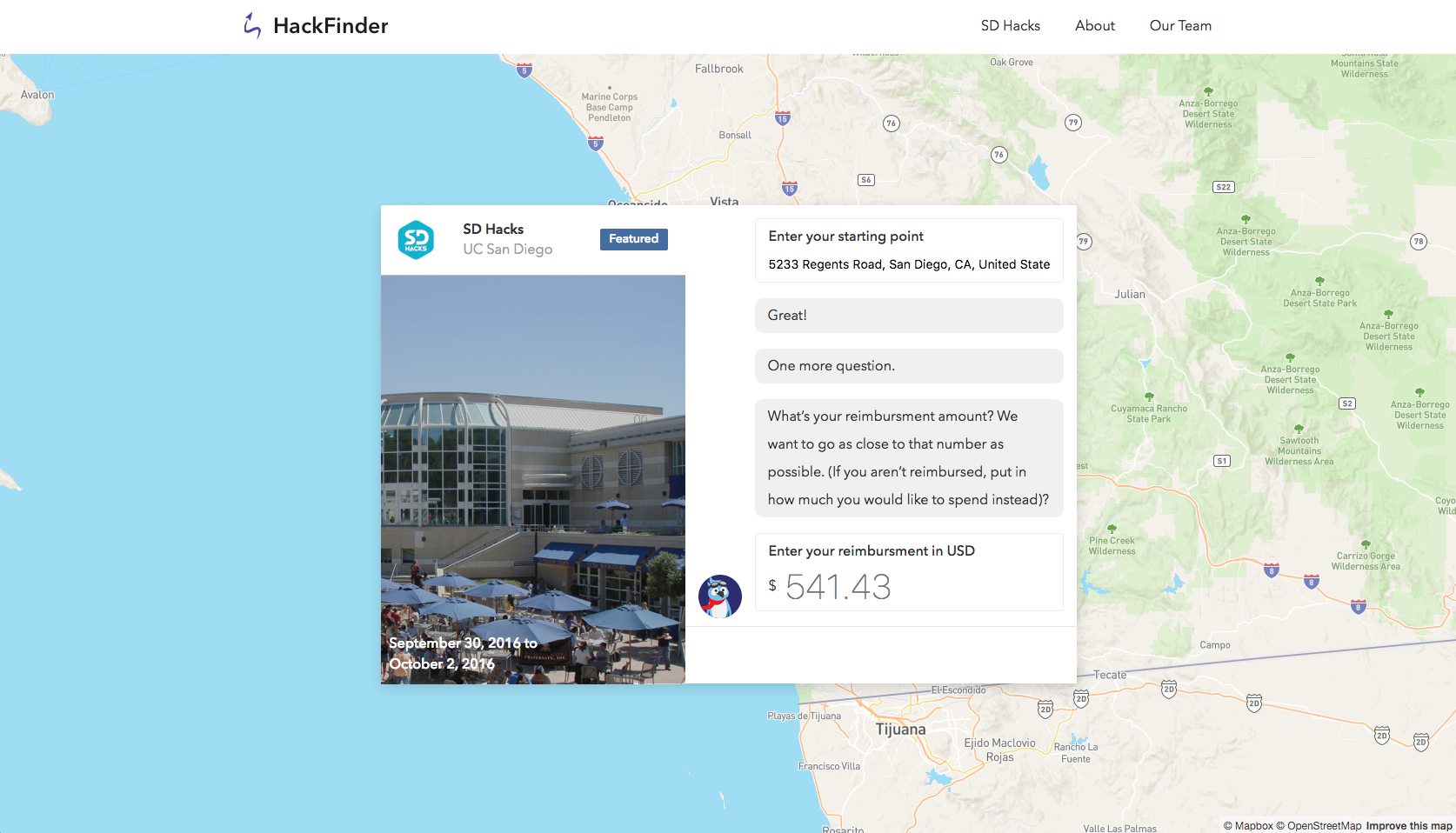Open the Our Team page
The width and height of the screenshot is (1456, 833).
[x=1180, y=26]
